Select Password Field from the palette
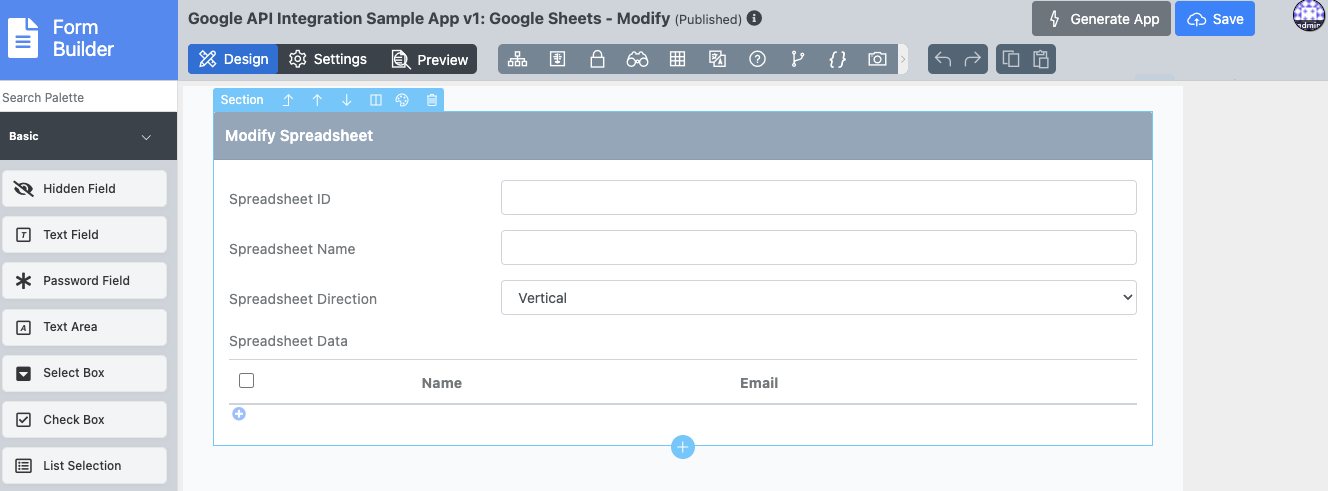The width and height of the screenshot is (1328, 491). [x=85, y=280]
